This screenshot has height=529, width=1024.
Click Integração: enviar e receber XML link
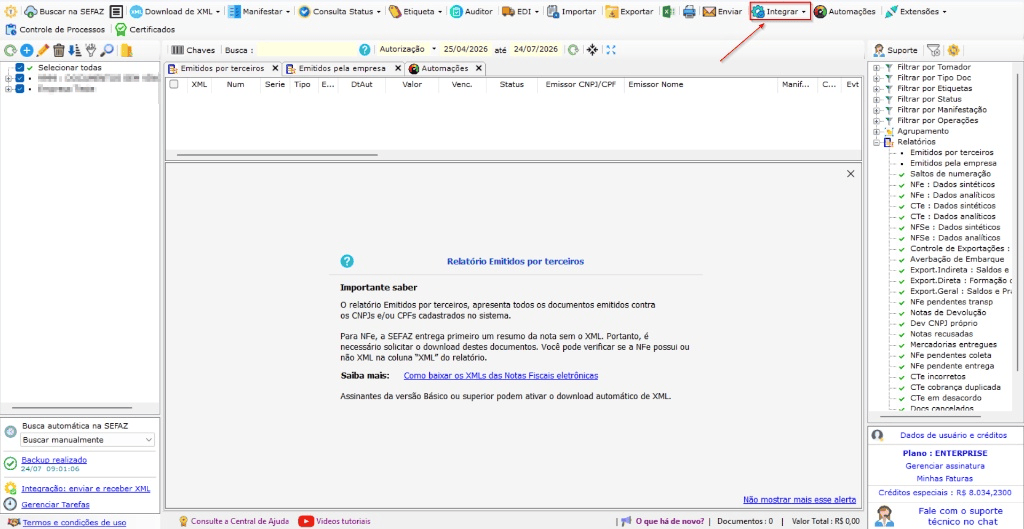(86, 489)
